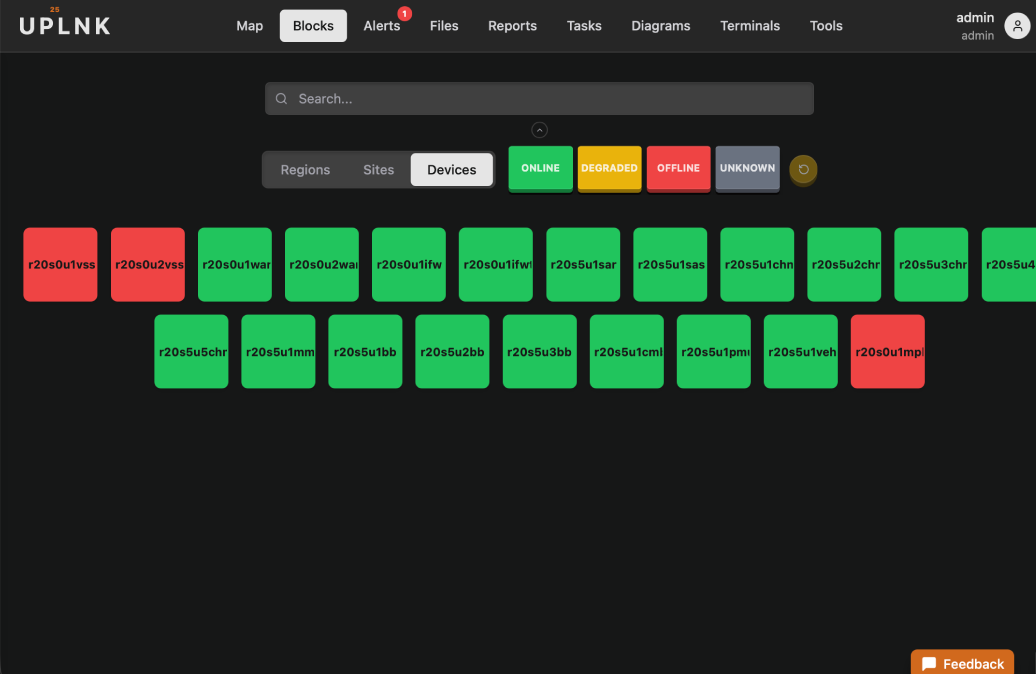Image resolution: width=1036 pixels, height=674 pixels.
Task: Open device block r20s5u1bb
Action: point(365,352)
